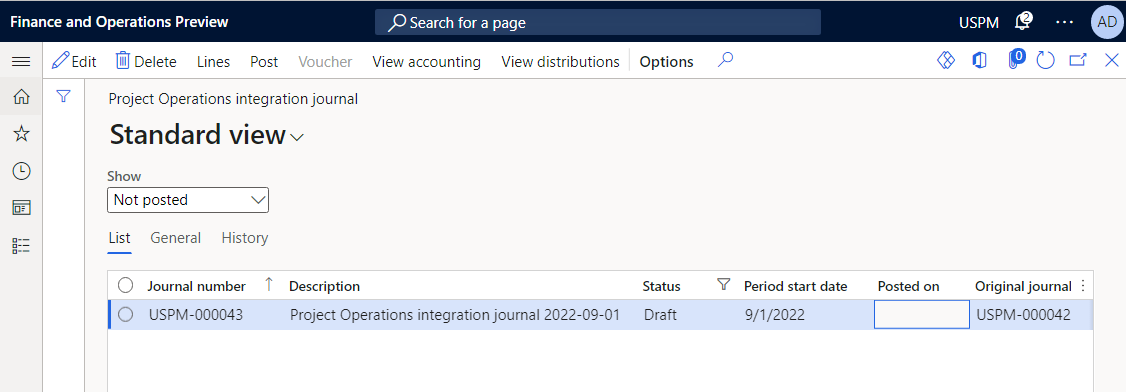Open the AD user avatar
The width and height of the screenshot is (1126, 392).
1106,22
